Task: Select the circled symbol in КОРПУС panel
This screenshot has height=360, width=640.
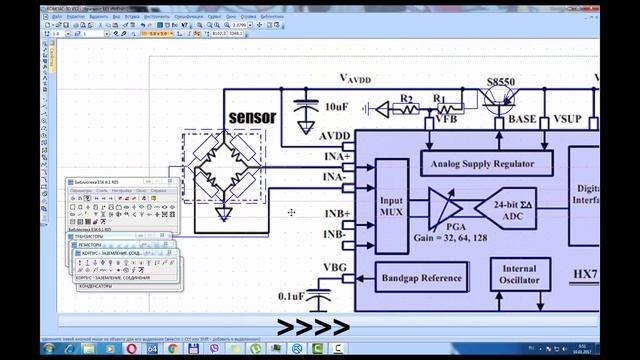Action: click(126, 270)
